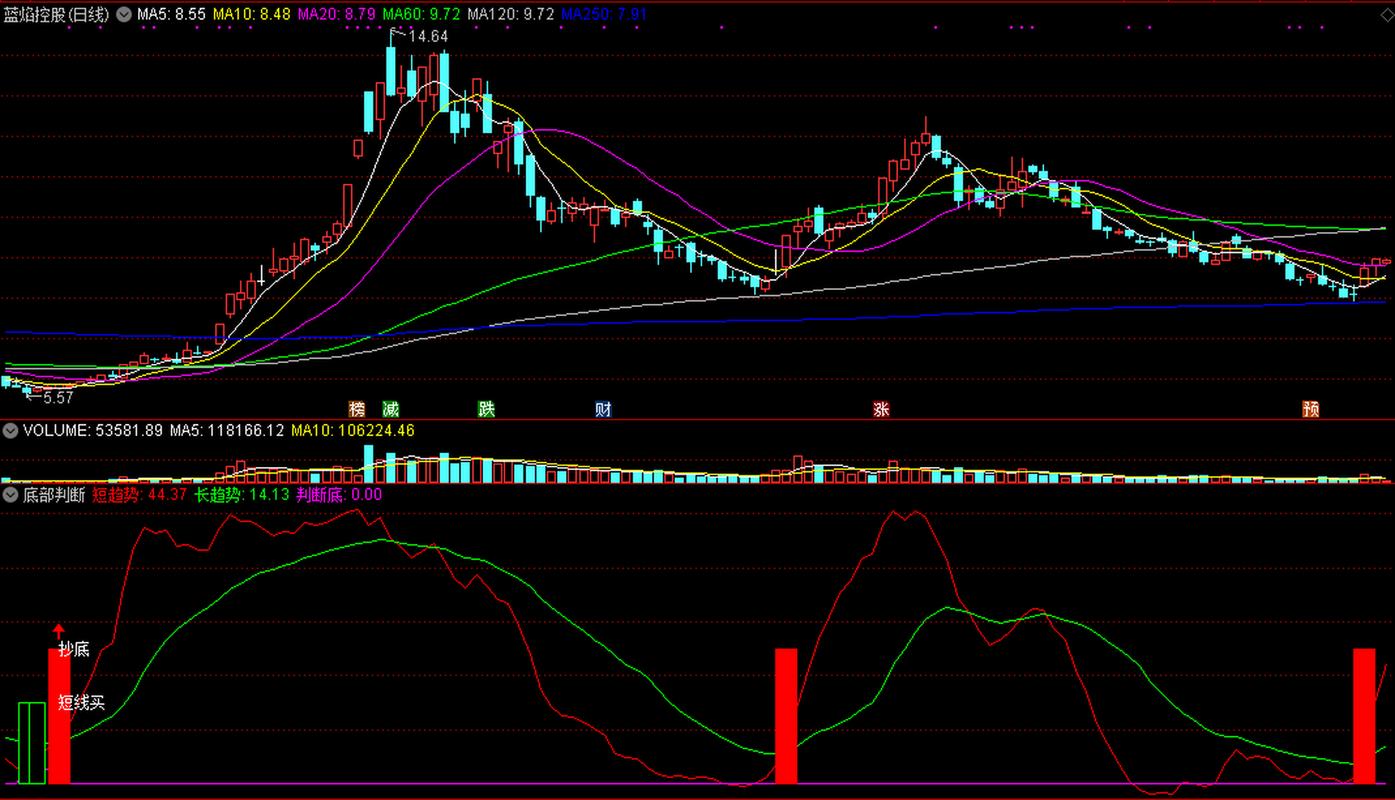
Task: Expand dropdown next to 蓝焰控股(日线)
Action: pyautogui.click(x=124, y=14)
